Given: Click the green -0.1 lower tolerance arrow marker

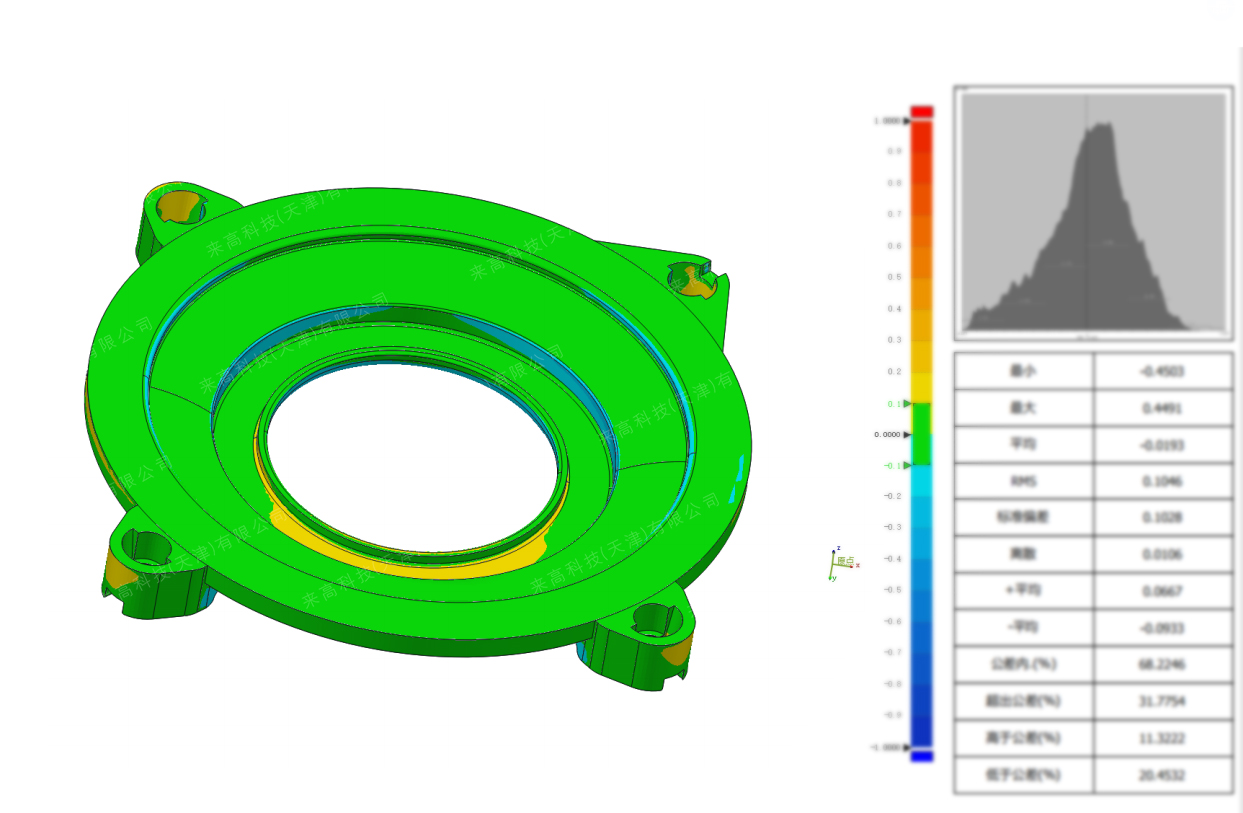Looking at the screenshot, I should tap(906, 466).
